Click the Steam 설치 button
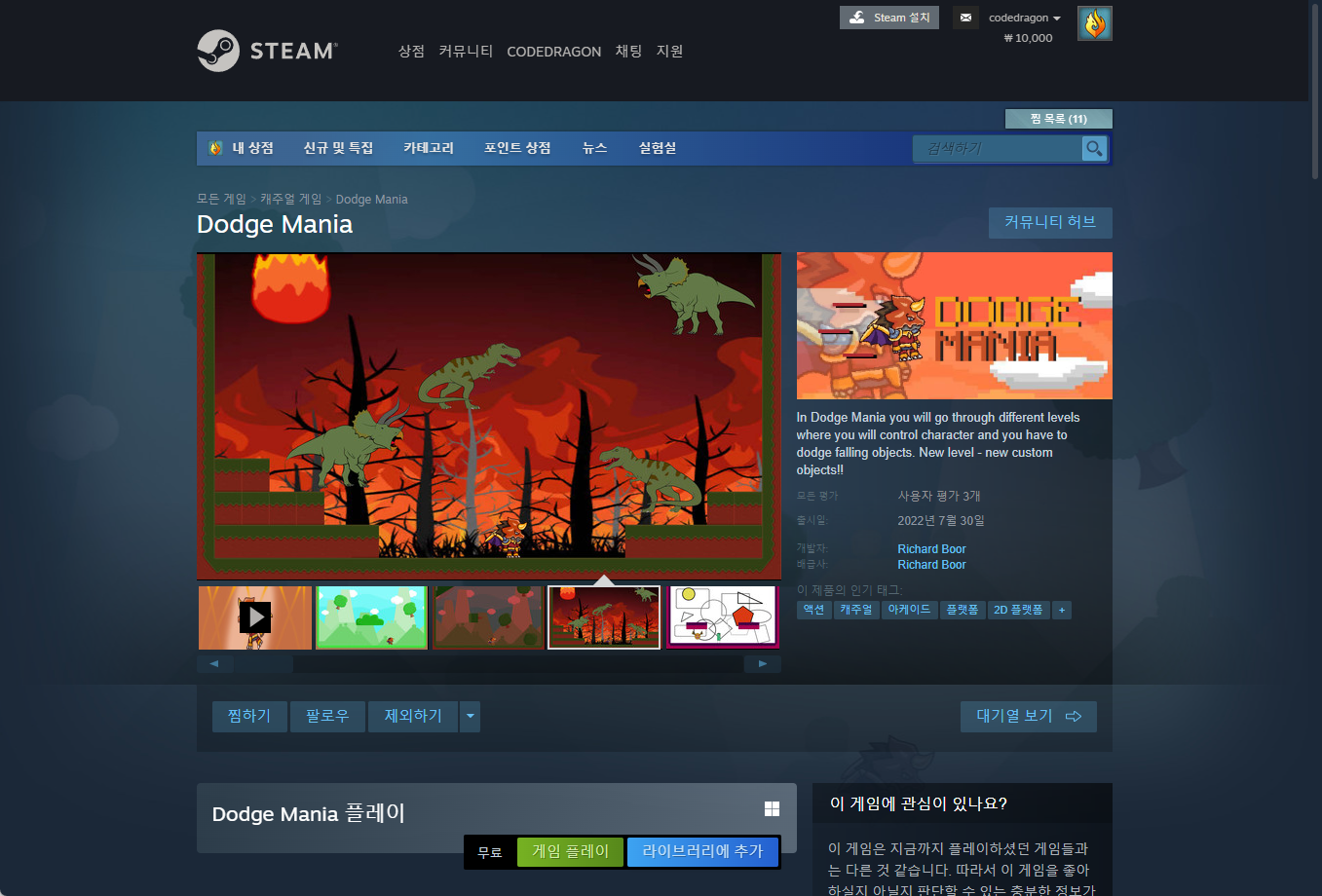 [x=889, y=18]
